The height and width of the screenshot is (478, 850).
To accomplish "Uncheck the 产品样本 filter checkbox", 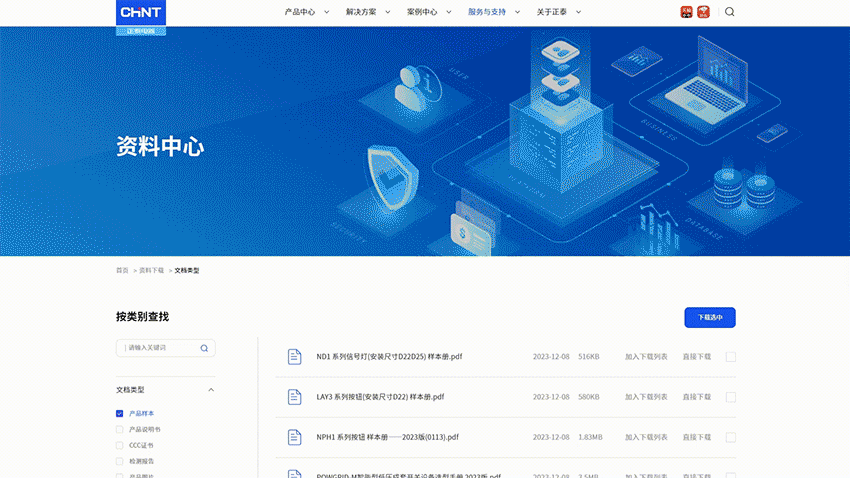I will pos(120,413).
